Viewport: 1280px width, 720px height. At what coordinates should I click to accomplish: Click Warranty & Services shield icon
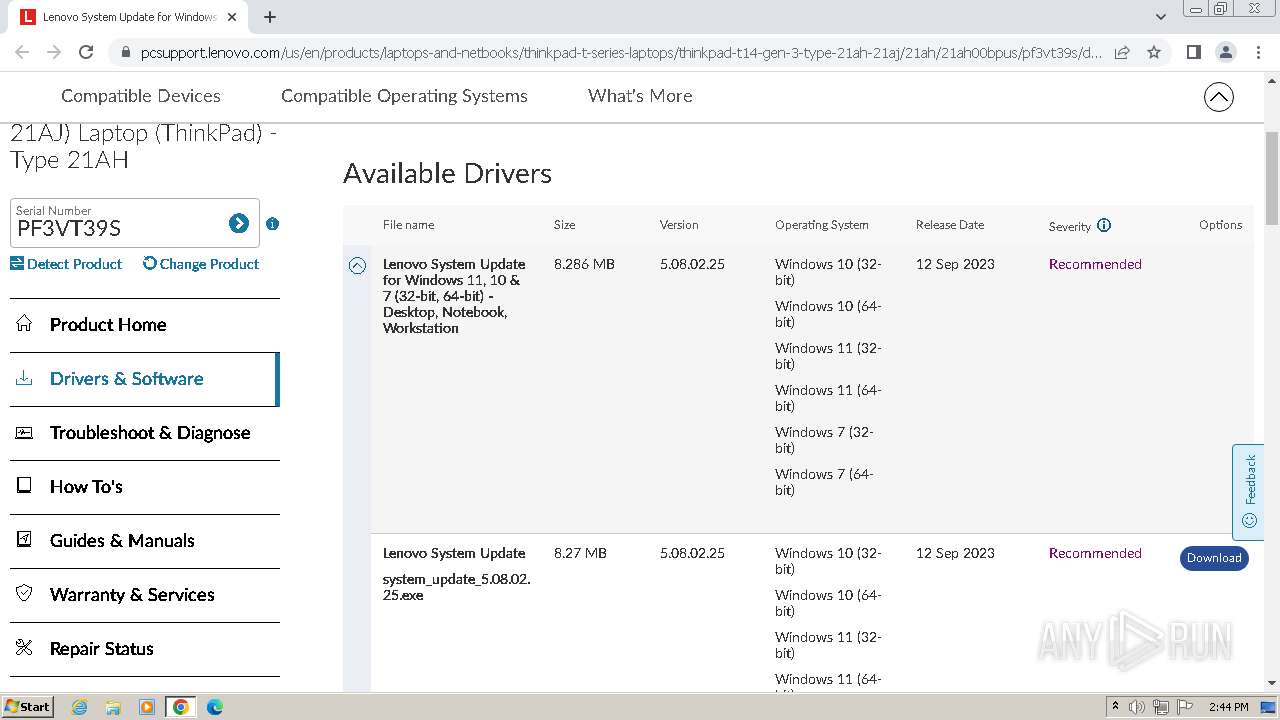tap(25, 594)
